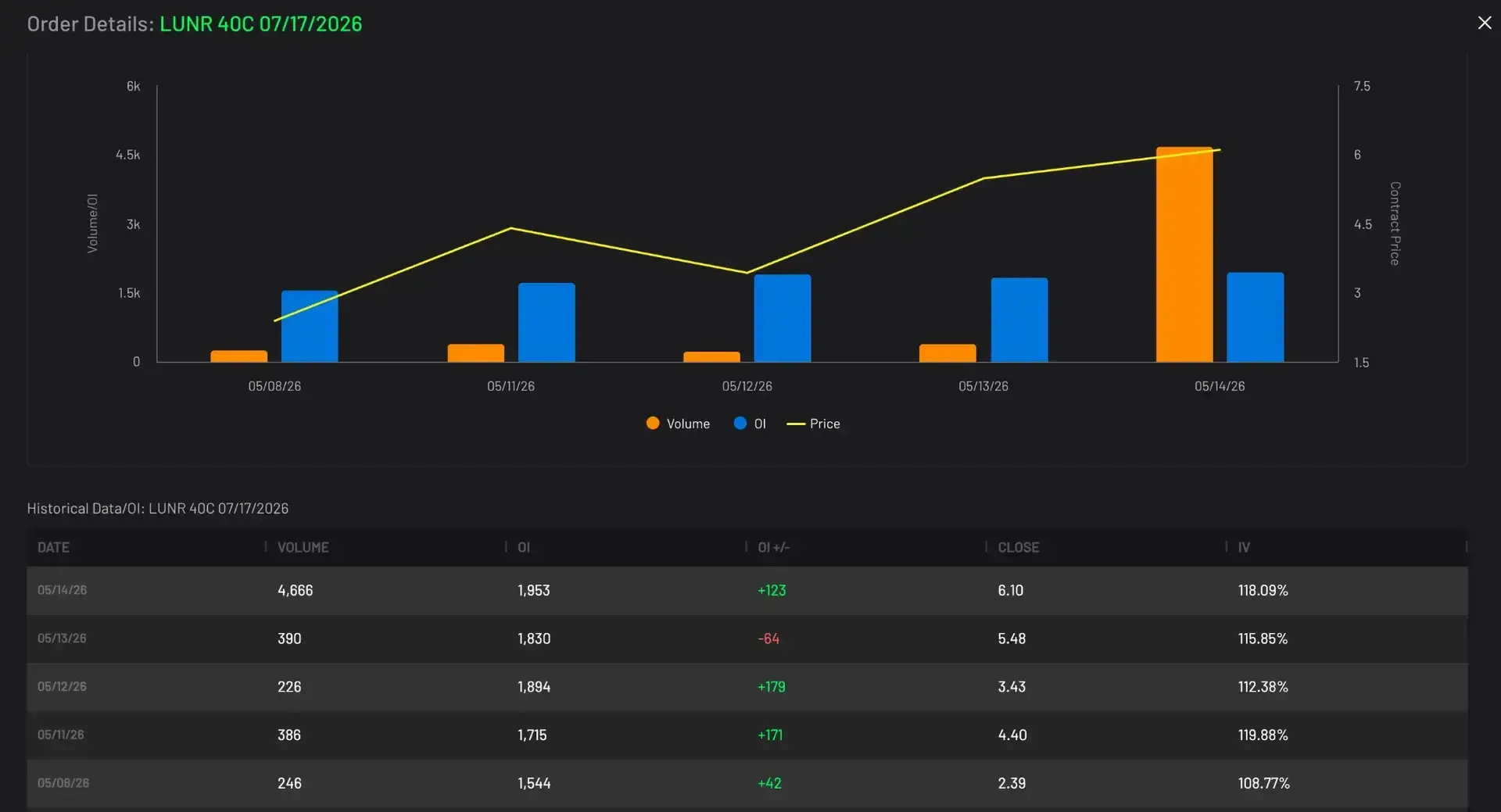This screenshot has height=812, width=1501.
Task: Click the 05/12/26 orange volume bar
Action: pos(711,357)
